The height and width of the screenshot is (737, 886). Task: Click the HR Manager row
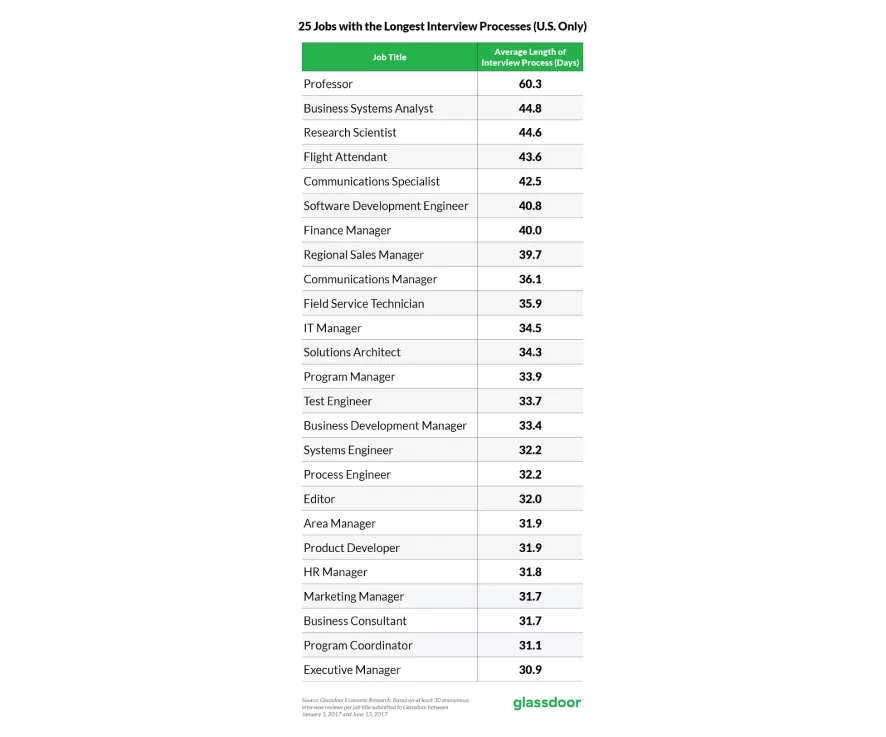pos(335,572)
